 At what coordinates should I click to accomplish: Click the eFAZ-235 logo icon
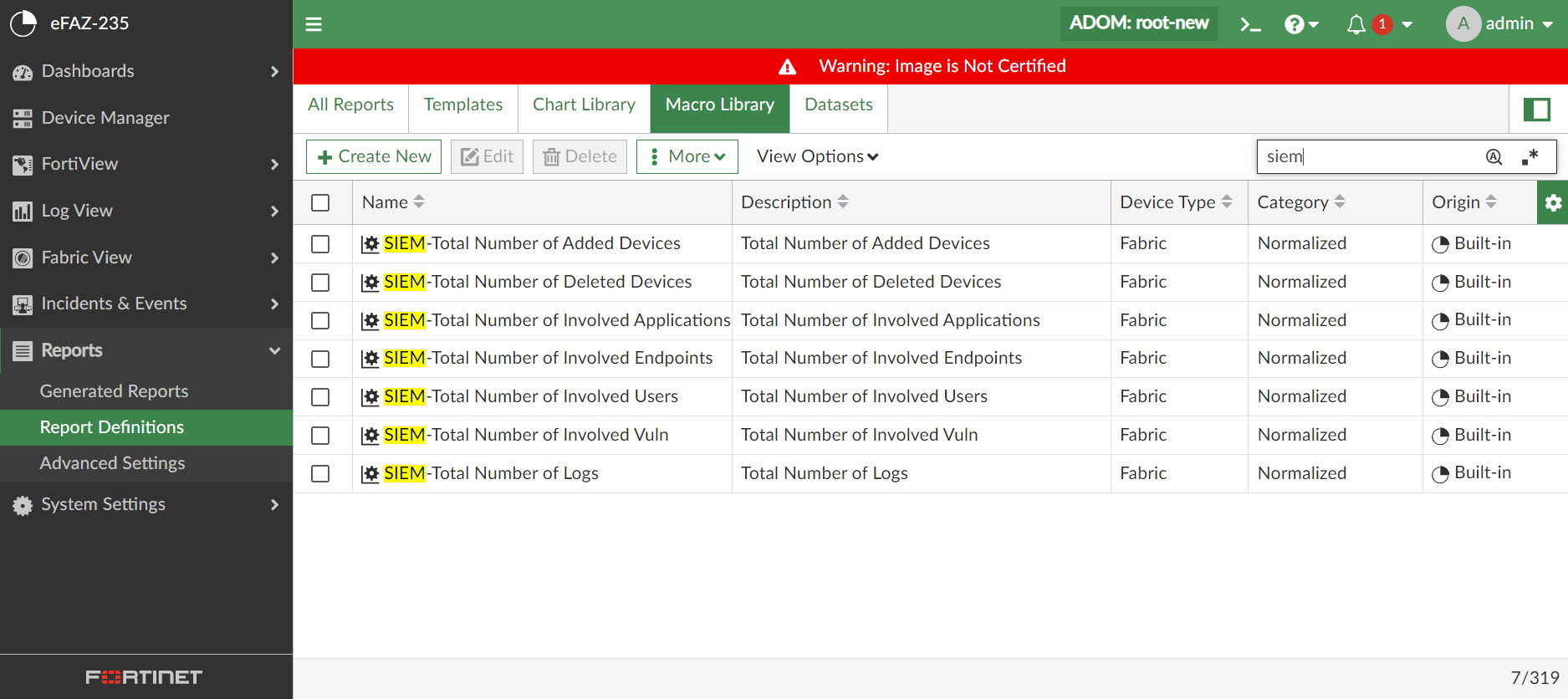point(23,23)
